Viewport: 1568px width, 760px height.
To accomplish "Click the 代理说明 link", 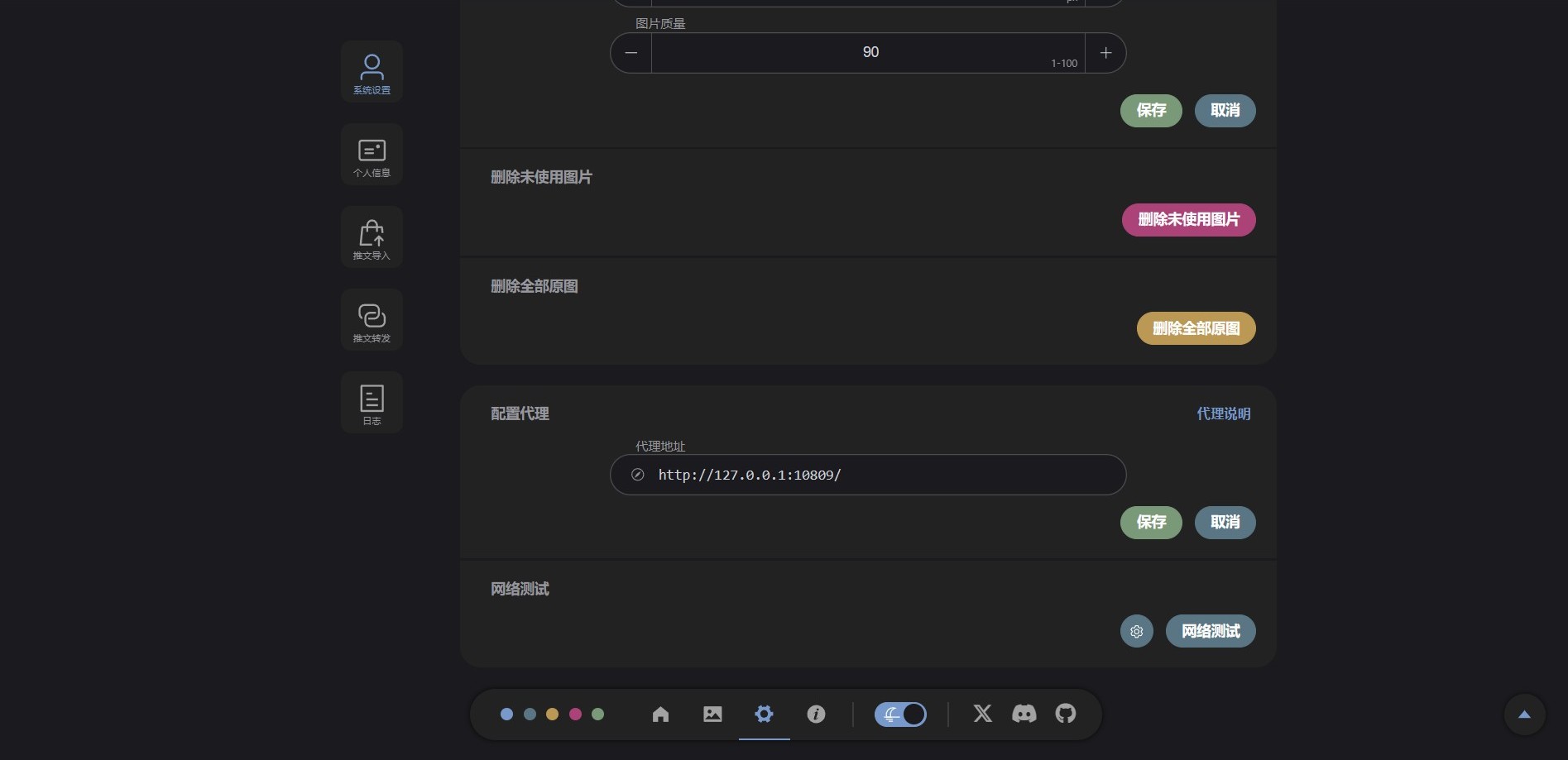I will [1223, 413].
